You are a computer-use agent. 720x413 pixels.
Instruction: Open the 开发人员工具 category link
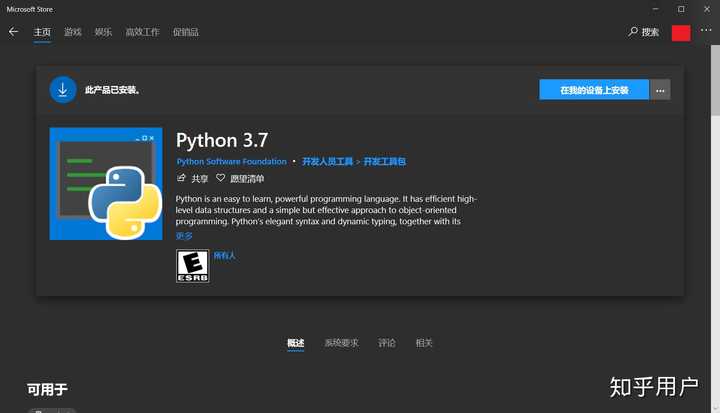[327, 162]
